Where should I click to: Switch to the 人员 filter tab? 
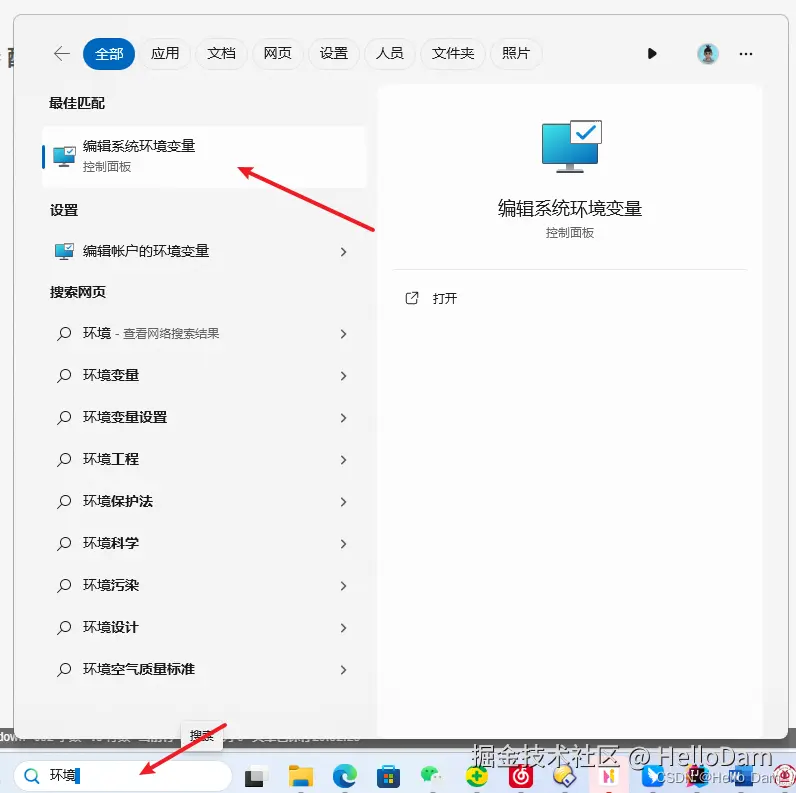[389, 53]
